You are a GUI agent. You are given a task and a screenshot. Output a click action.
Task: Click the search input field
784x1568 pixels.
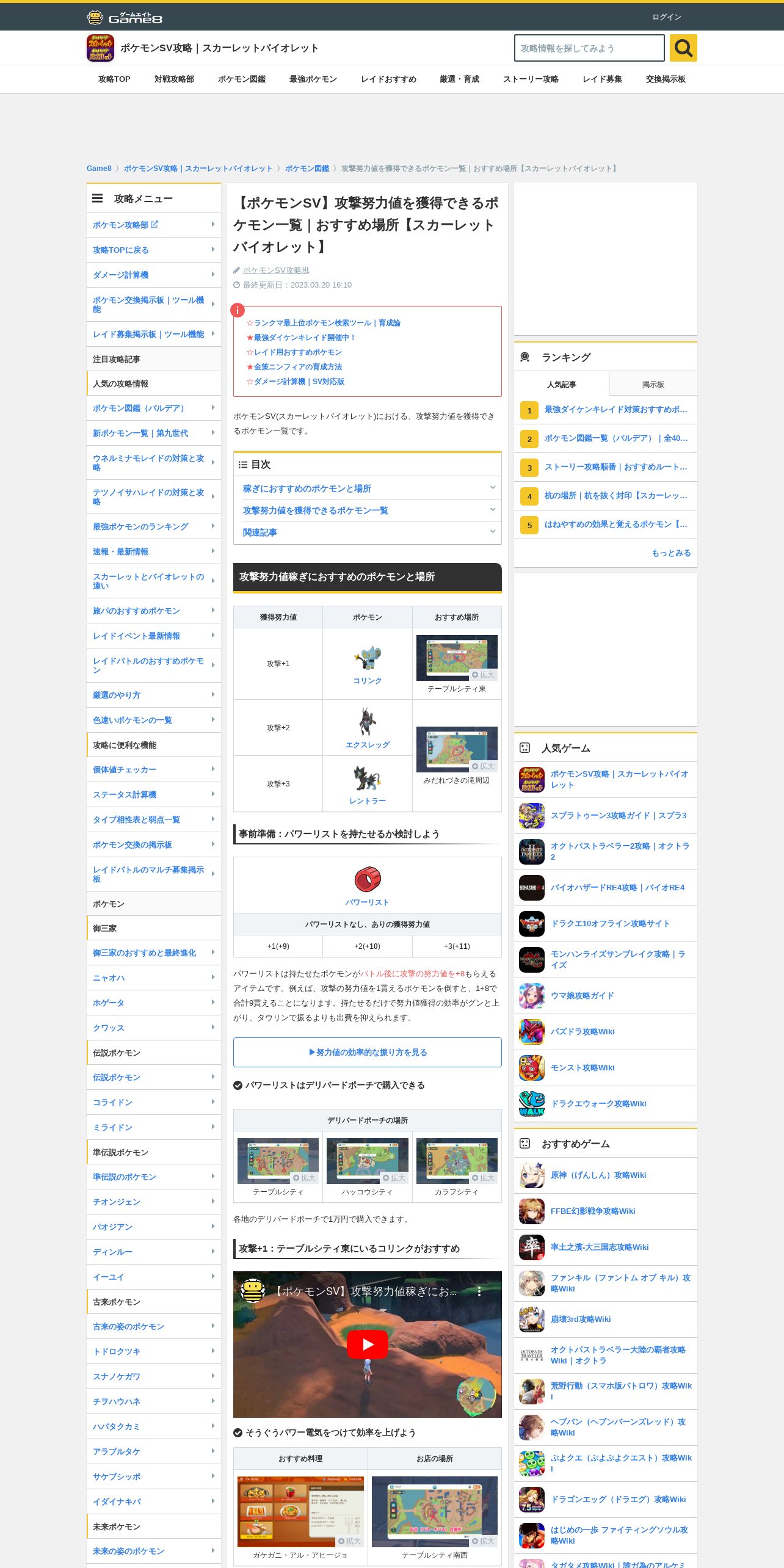pos(589,48)
